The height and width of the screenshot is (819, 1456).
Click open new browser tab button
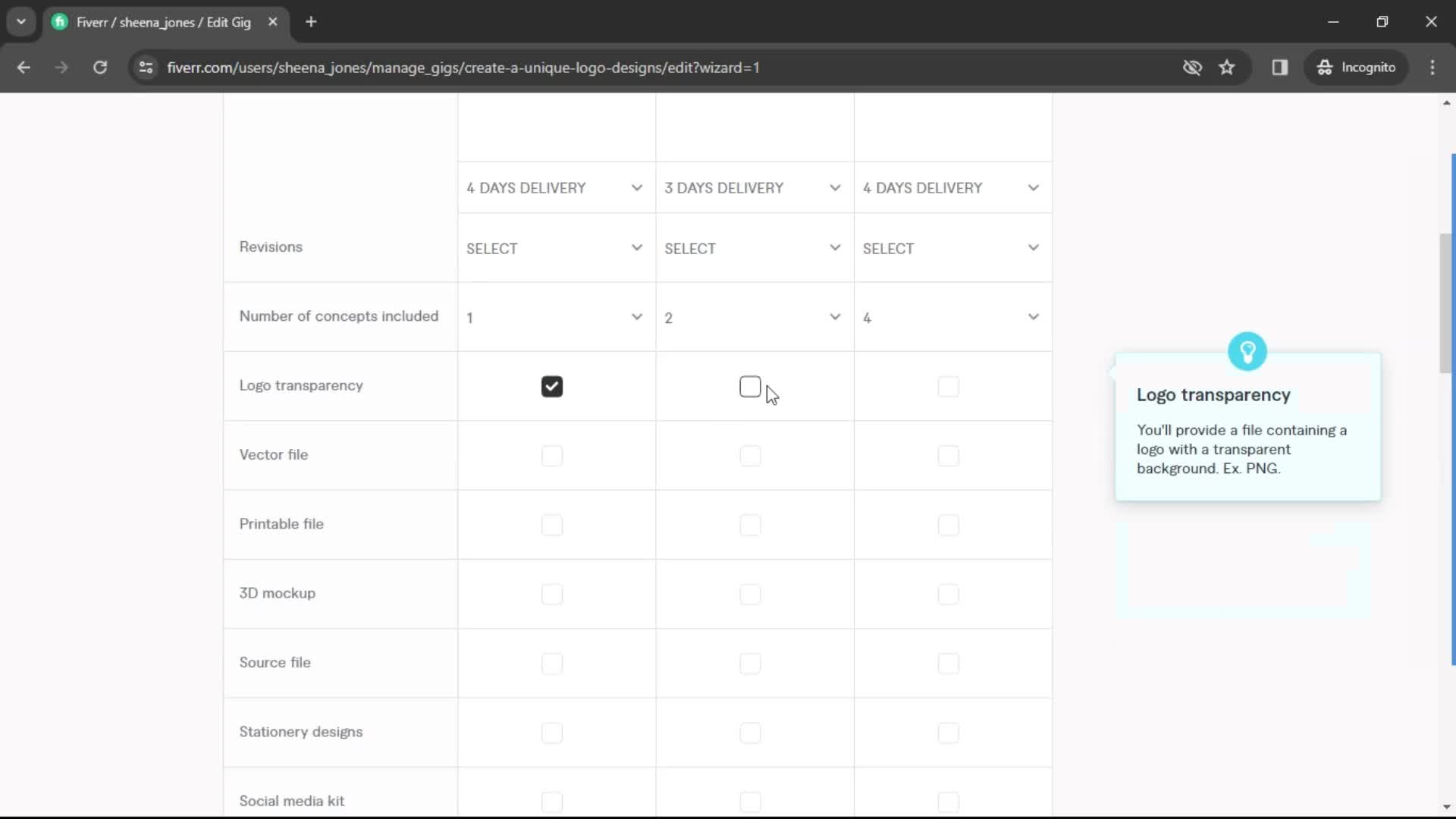pyautogui.click(x=311, y=22)
